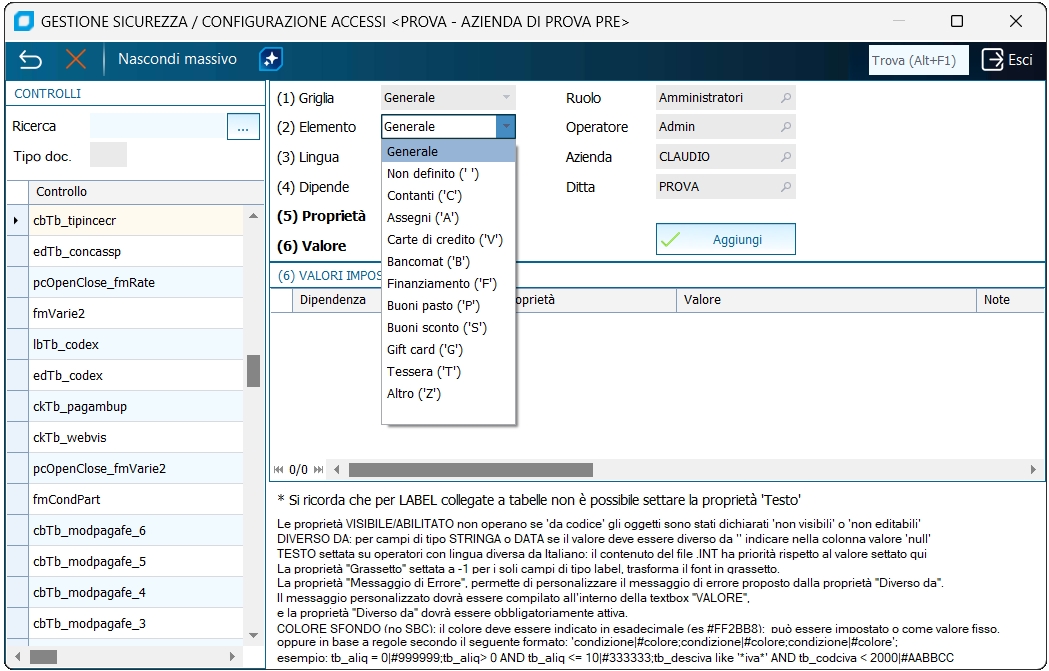The width and height of the screenshot is (1049, 671).
Task: Click the controls list scroll-up arrow
Action: [x=253, y=215]
